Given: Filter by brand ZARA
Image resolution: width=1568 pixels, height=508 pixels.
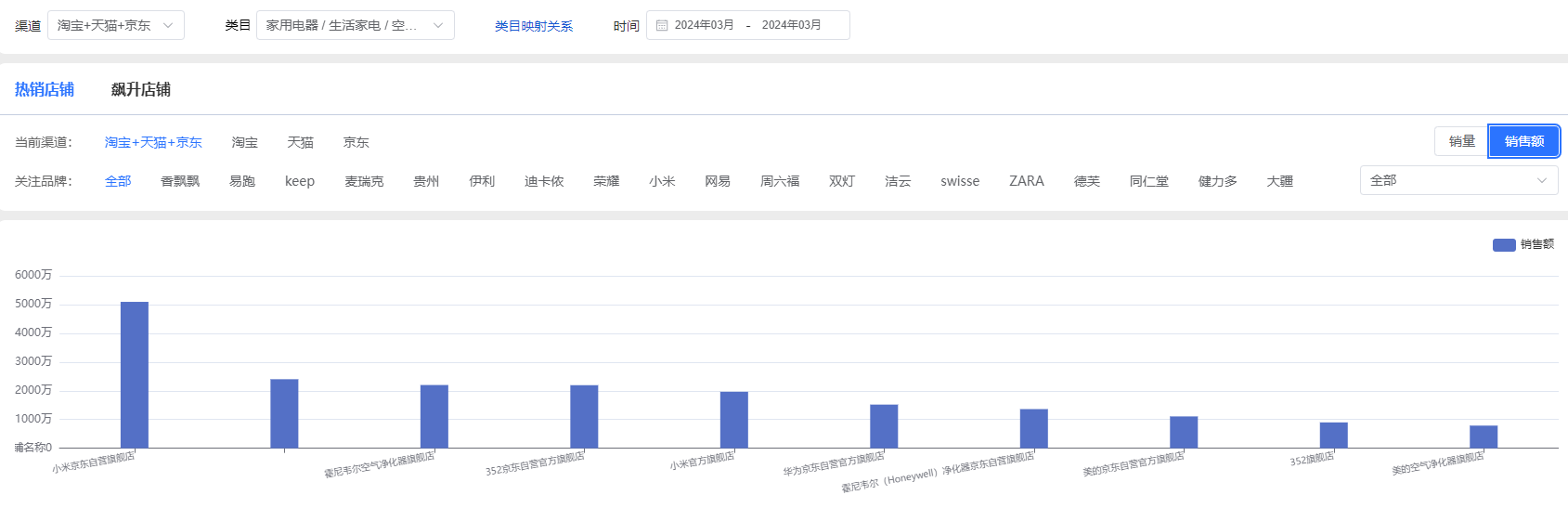Looking at the screenshot, I should 1027,181.
